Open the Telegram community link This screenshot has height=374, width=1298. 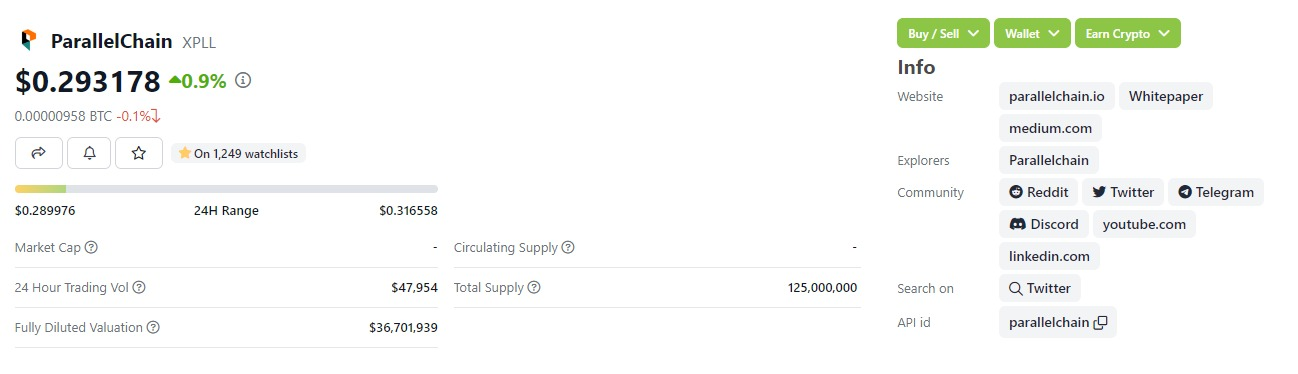point(1216,192)
